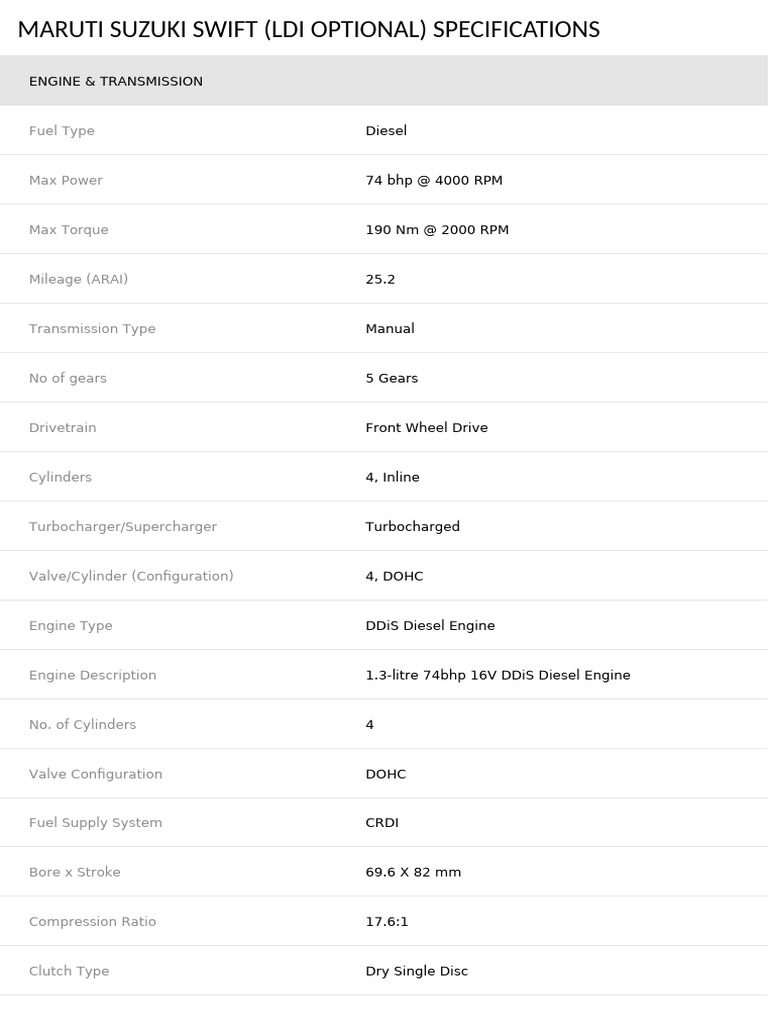Click the 74 bhp @ 4000 RPM value
The image size is (768, 1024).
(434, 180)
